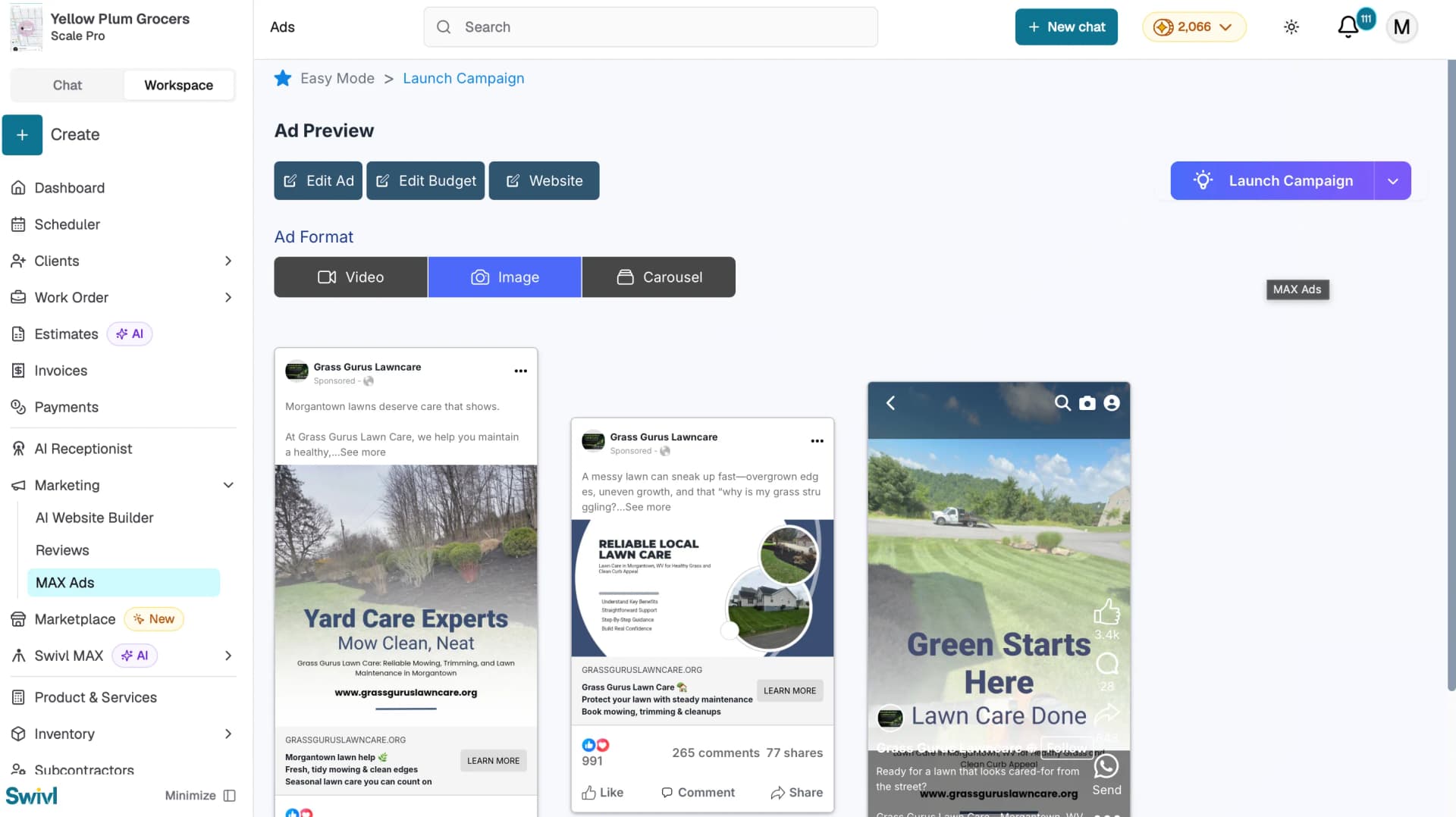The width and height of the screenshot is (1456, 817).
Task: Go to Invoices
Action: [x=61, y=371]
